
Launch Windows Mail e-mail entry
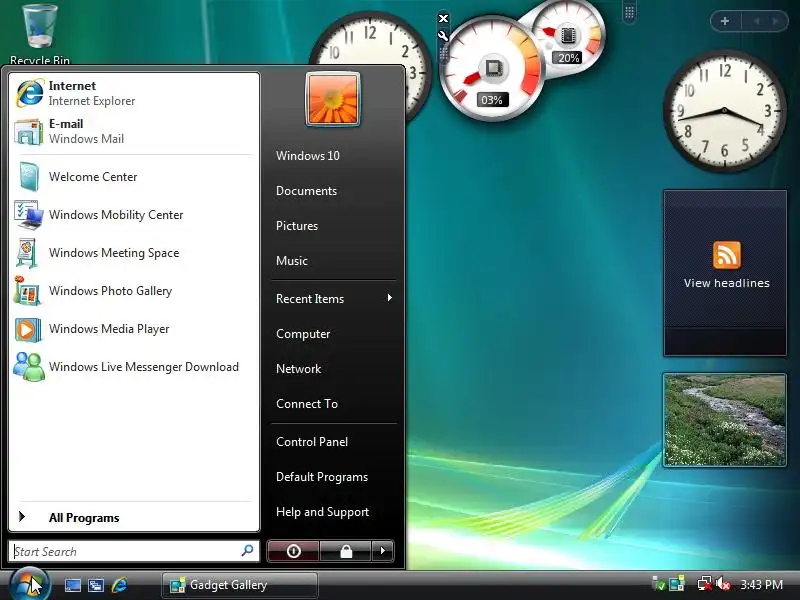[x=134, y=131]
